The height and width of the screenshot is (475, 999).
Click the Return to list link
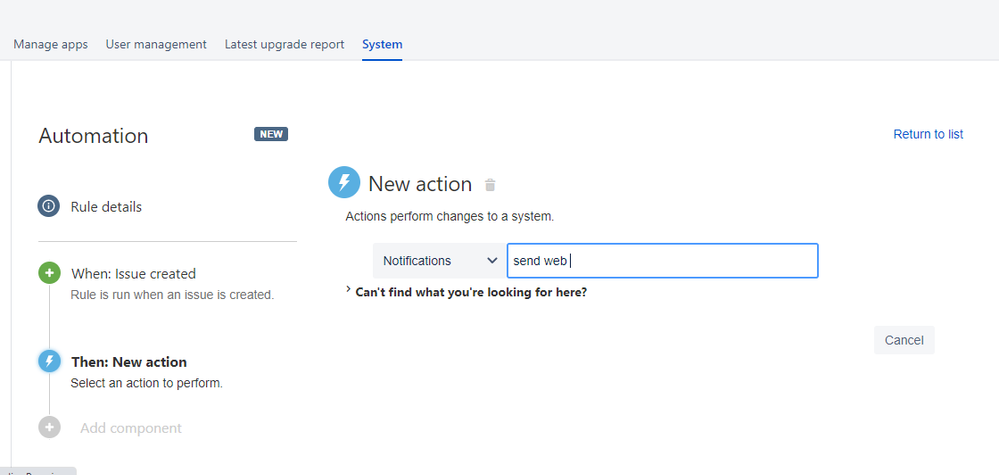point(928,134)
